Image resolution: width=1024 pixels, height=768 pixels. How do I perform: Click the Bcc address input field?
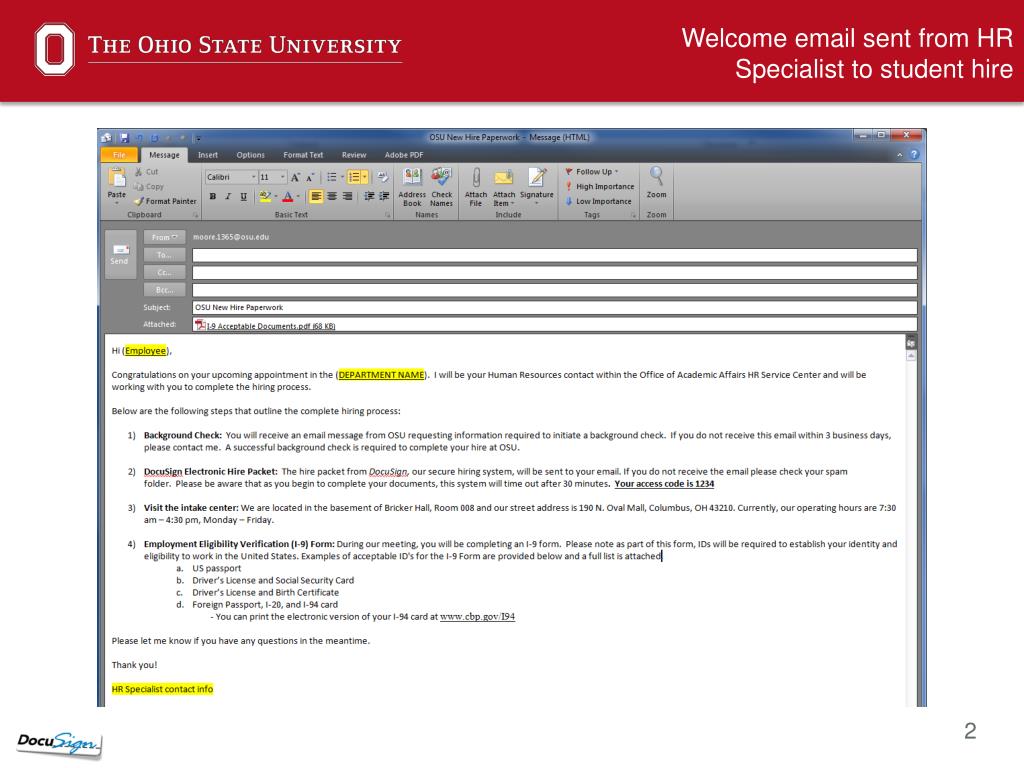pos(554,291)
